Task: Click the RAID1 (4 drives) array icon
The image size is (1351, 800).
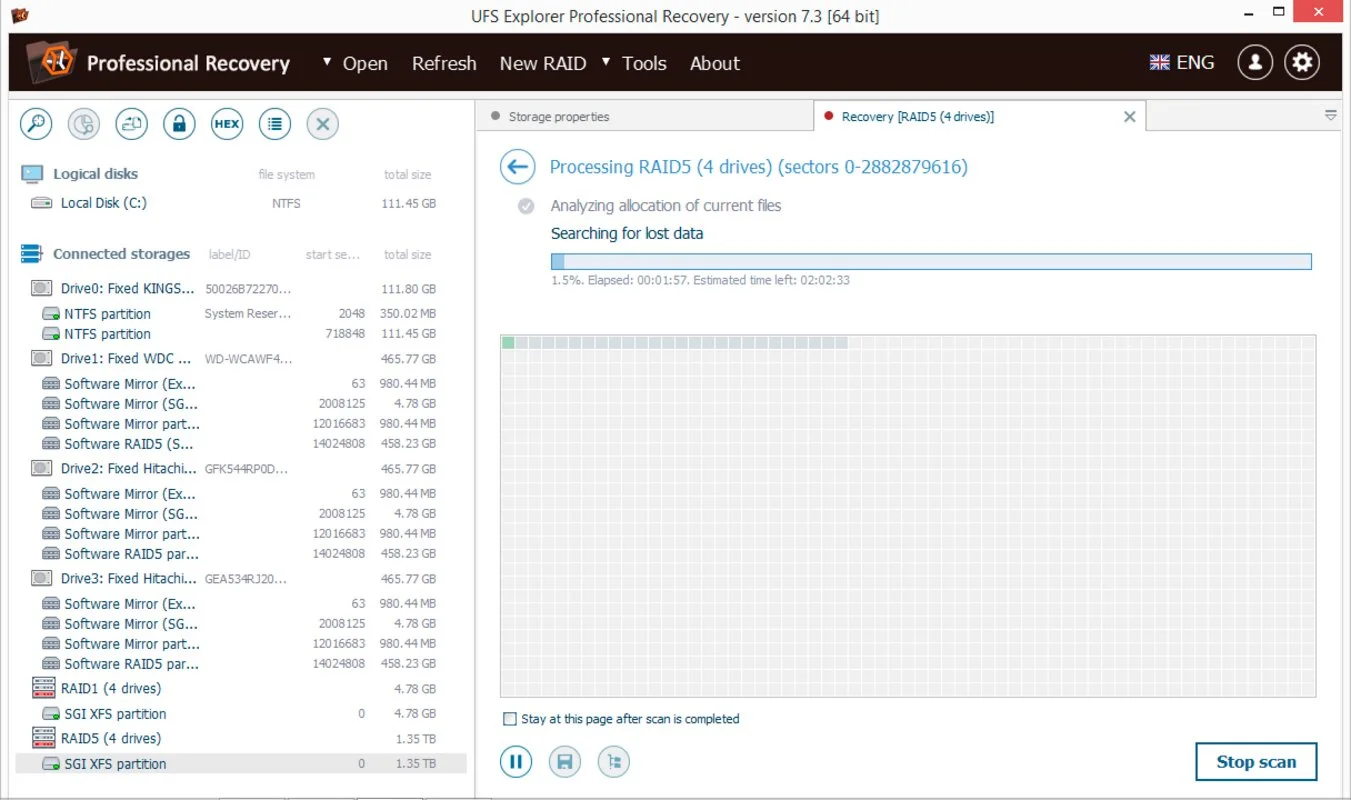Action: [x=43, y=688]
